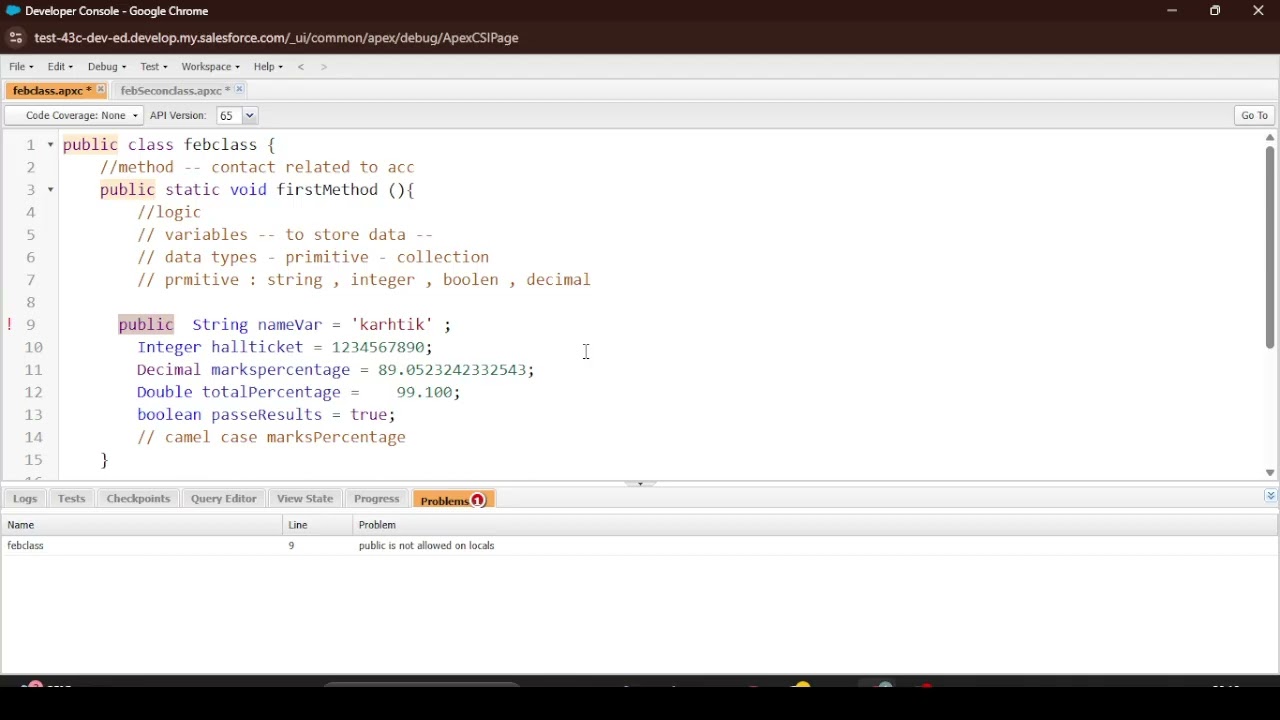Close the febclass.apxc tab
This screenshot has width=1280, height=720.
[x=101, y=90]
